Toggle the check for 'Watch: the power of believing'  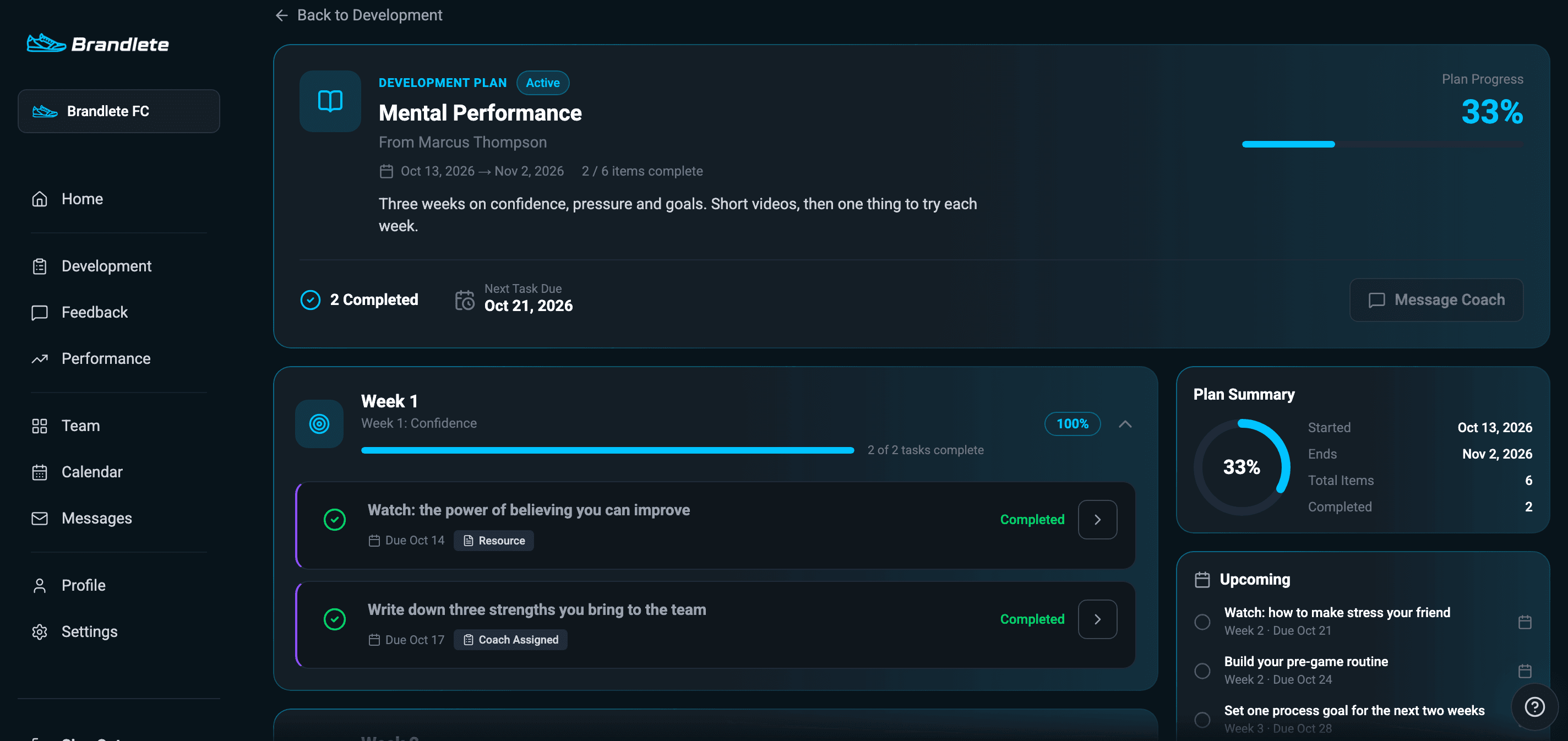[x=335, y=519]
